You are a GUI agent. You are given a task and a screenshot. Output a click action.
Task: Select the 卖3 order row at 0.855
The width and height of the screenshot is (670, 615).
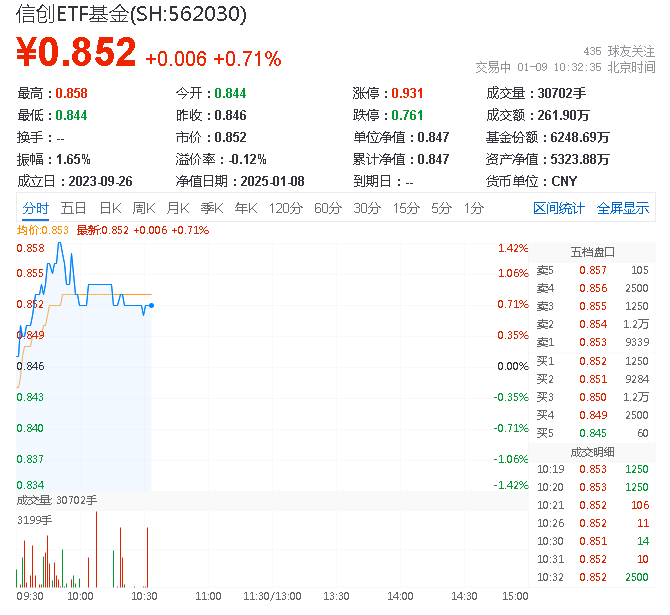(592, 306)
